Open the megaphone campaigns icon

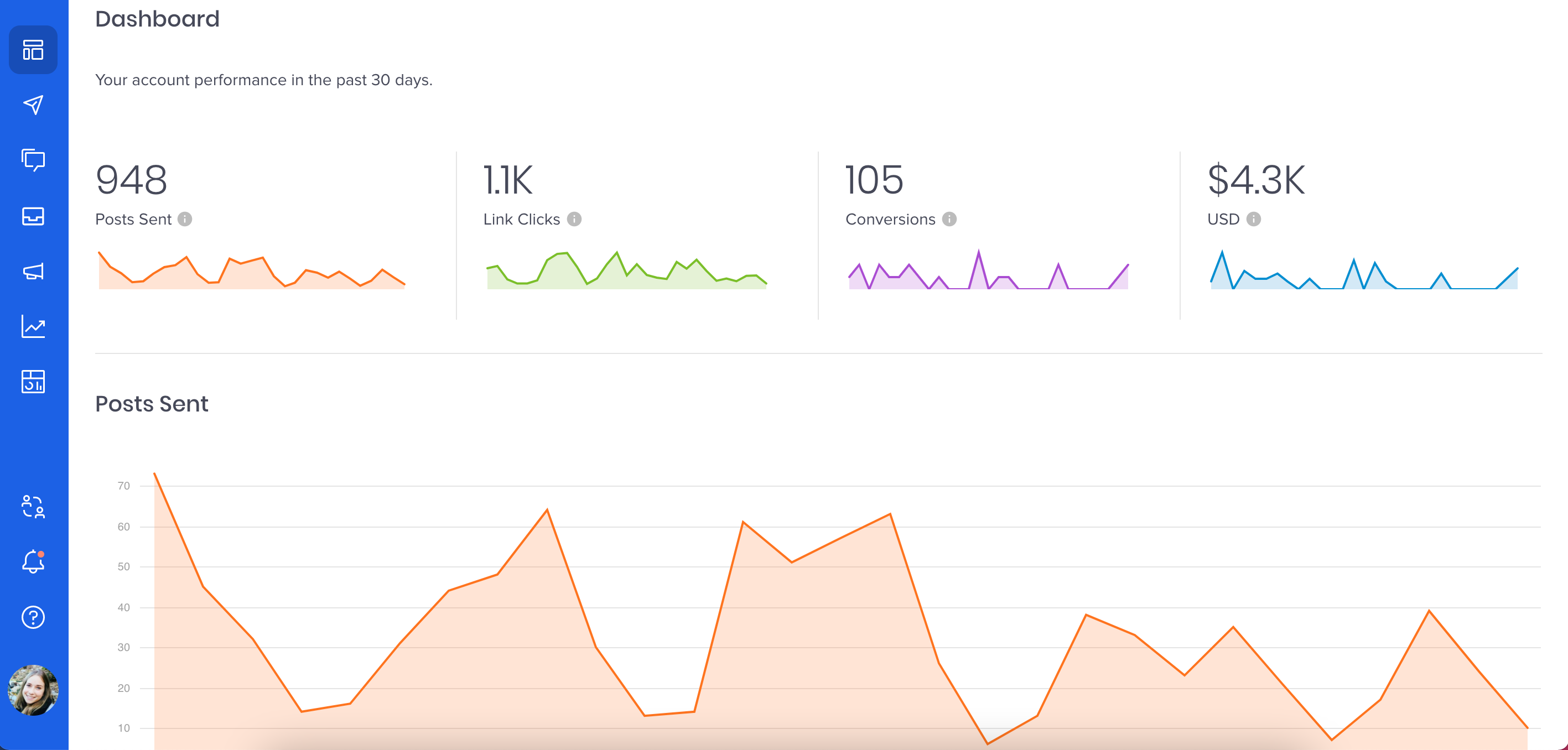[x=33, y=271]
